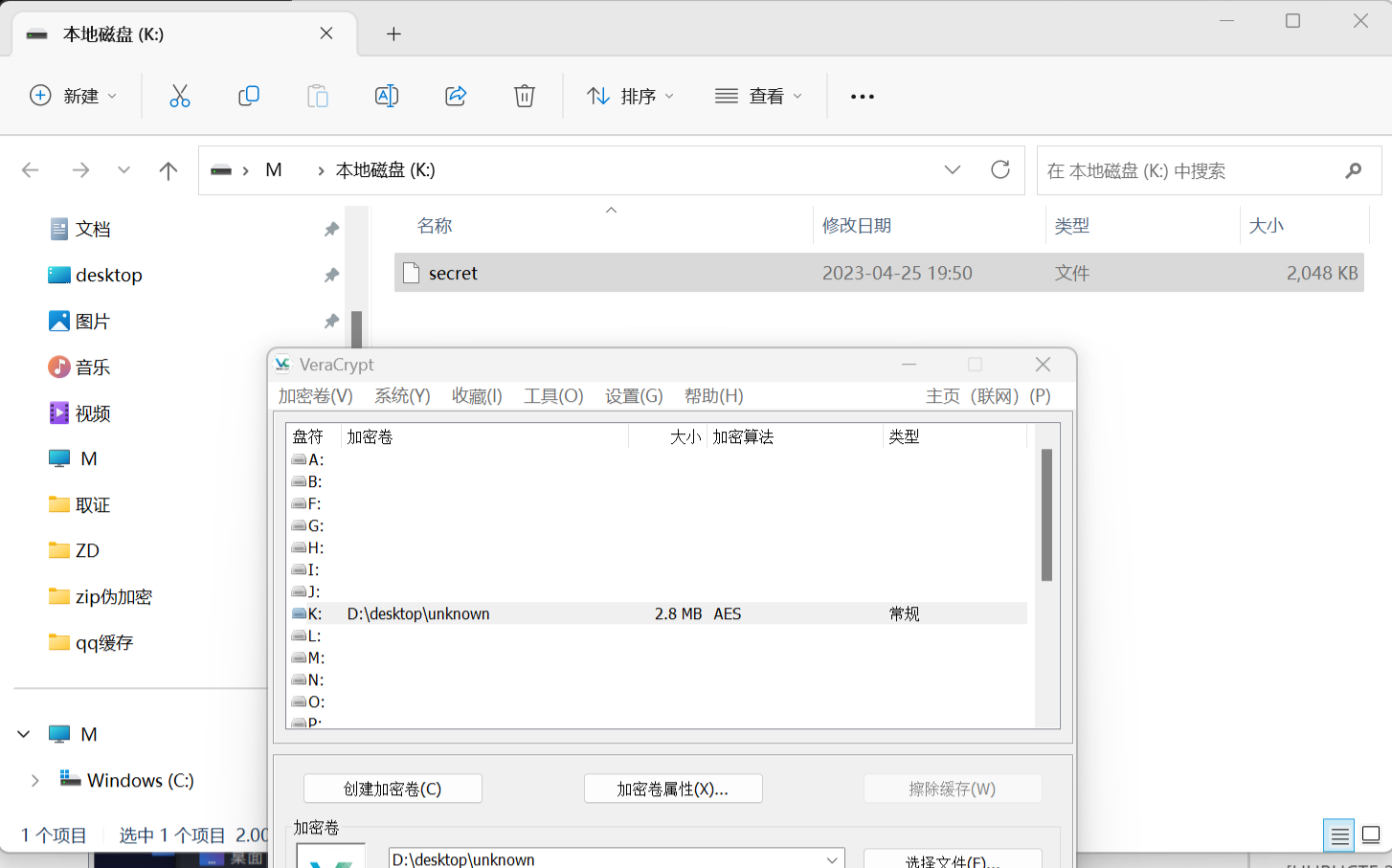The height and width of the screenshot is (868, 1392).
Task: Click 创建加密卷(C) button
Action: (393, 789)
